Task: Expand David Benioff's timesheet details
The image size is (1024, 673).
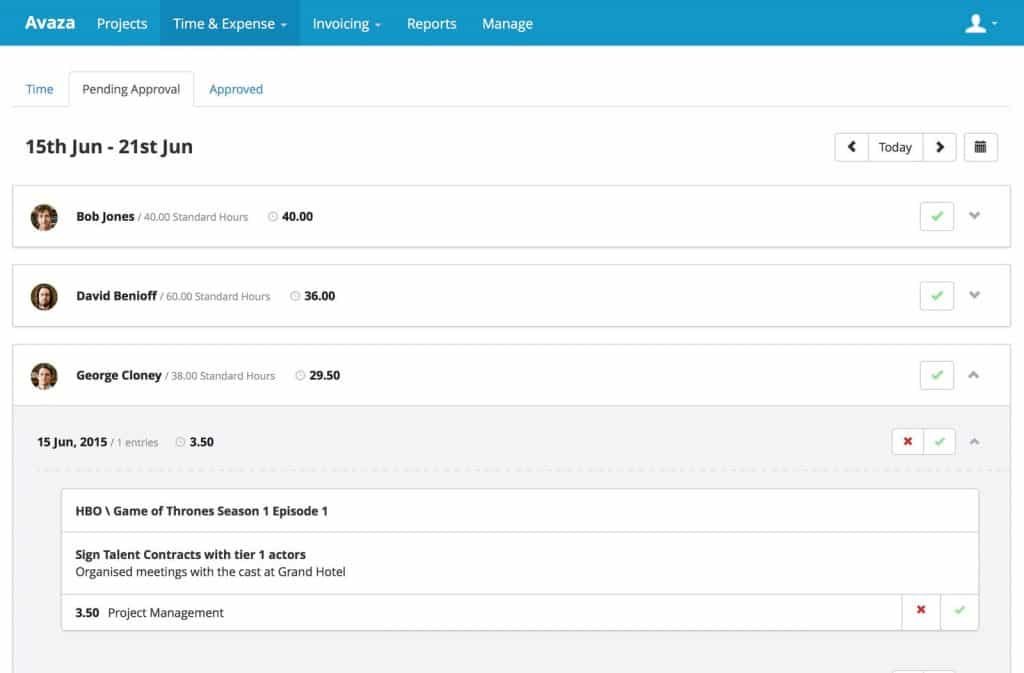Action: pos(975,296)
